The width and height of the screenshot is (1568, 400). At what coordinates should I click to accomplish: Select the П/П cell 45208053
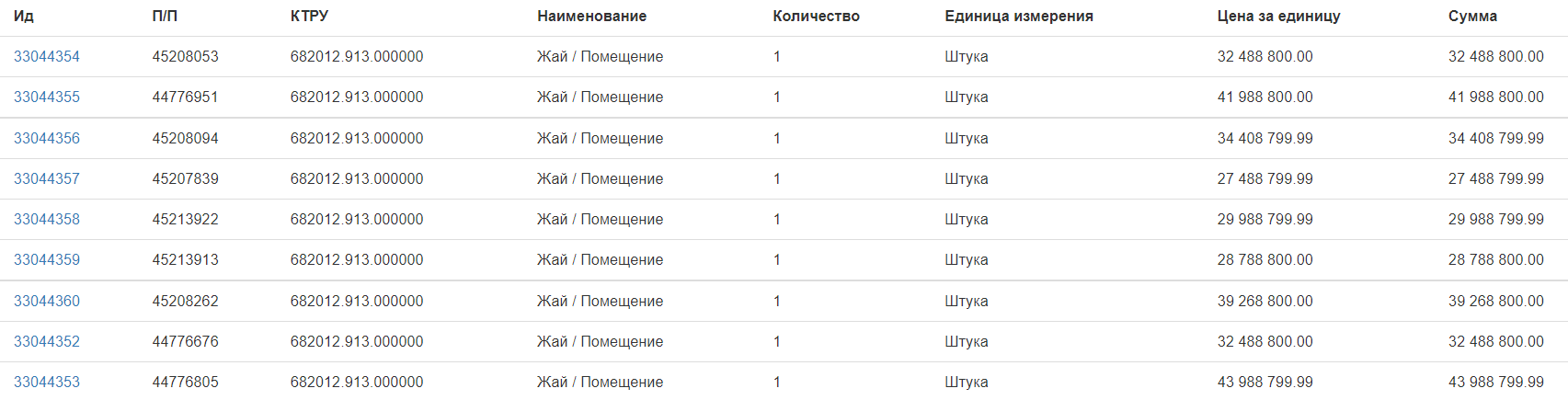click(186, 57)
